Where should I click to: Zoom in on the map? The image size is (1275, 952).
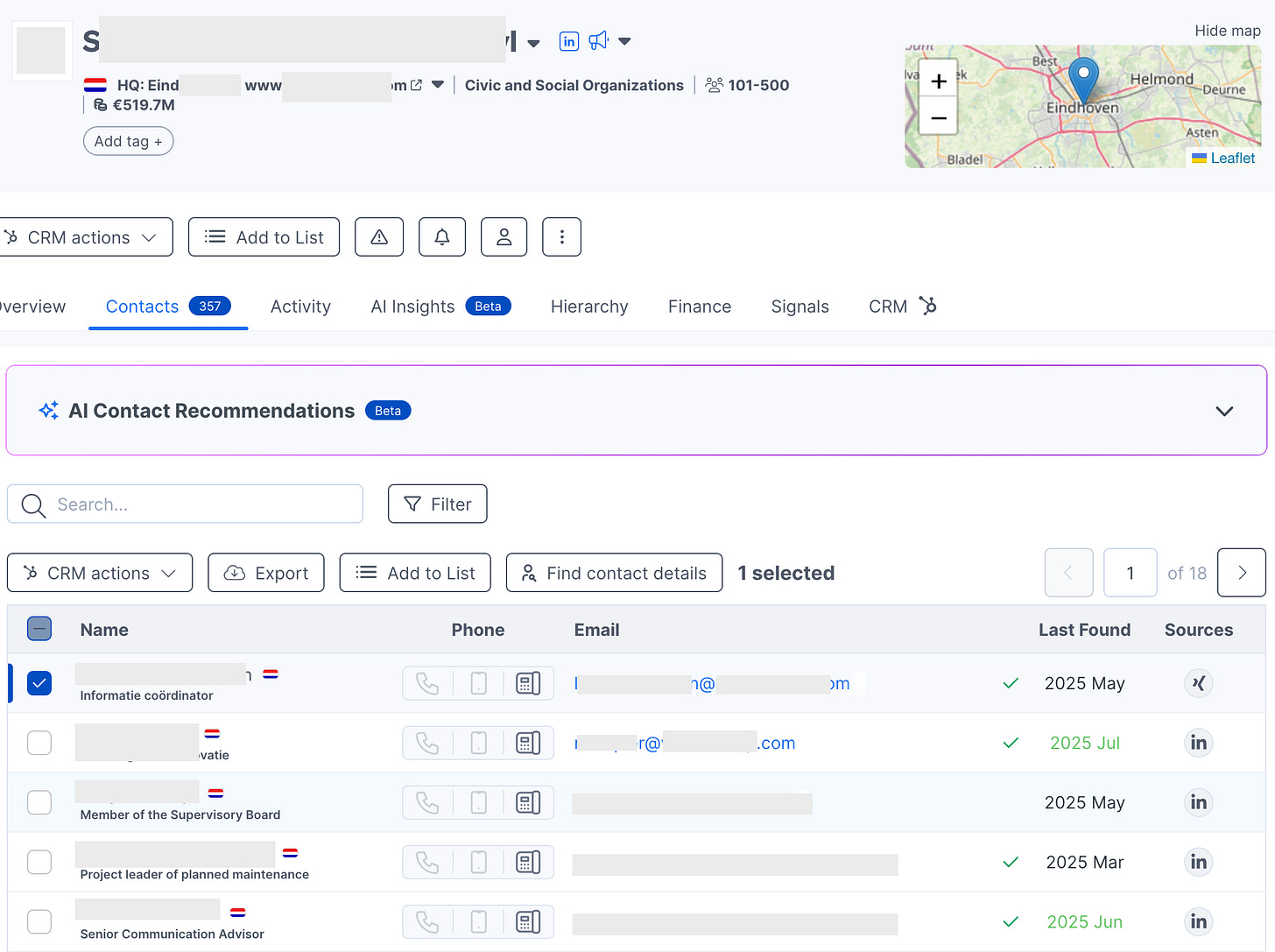tap(939, 81)
